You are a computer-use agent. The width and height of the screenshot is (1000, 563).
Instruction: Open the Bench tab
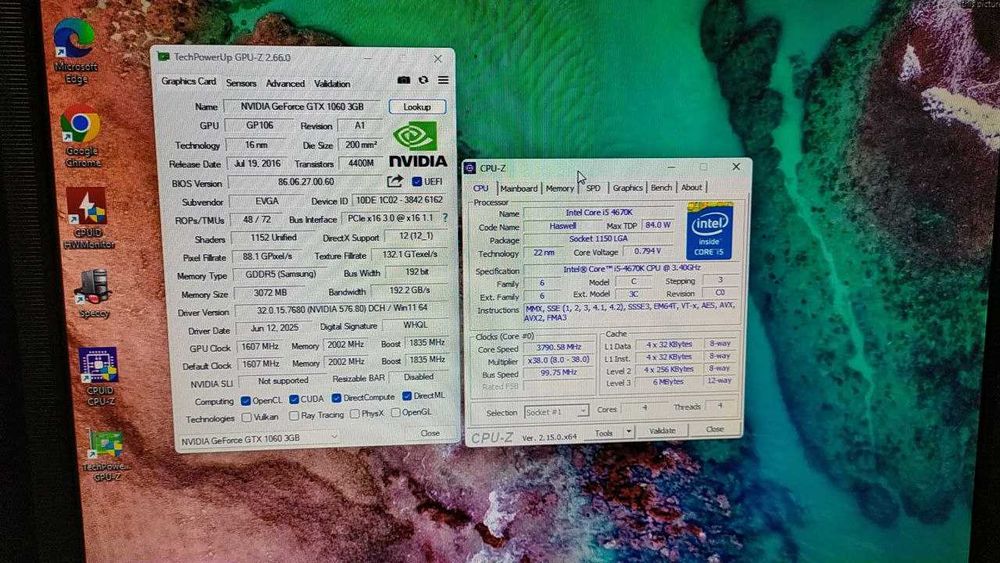pyautogui.click(x=661, y=187)
